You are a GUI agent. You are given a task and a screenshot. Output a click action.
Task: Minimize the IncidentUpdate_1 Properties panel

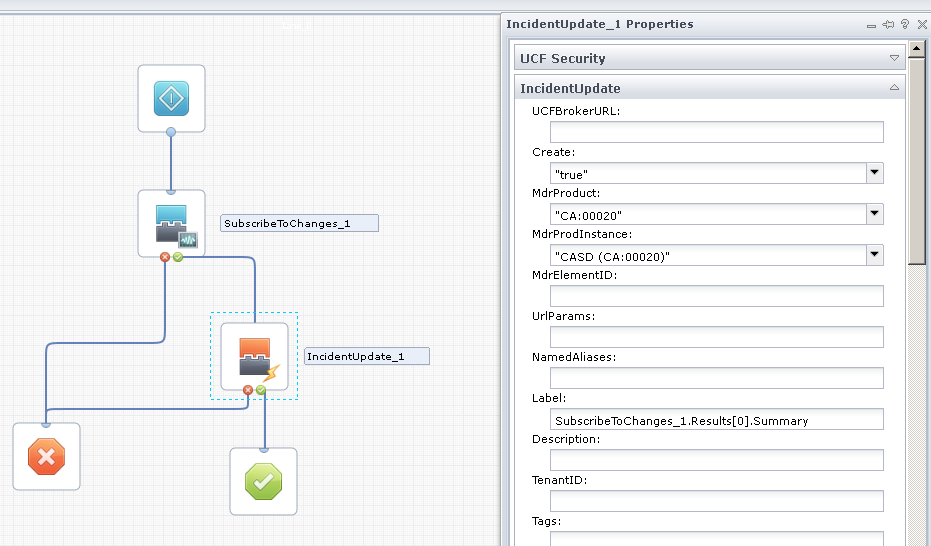873,24
